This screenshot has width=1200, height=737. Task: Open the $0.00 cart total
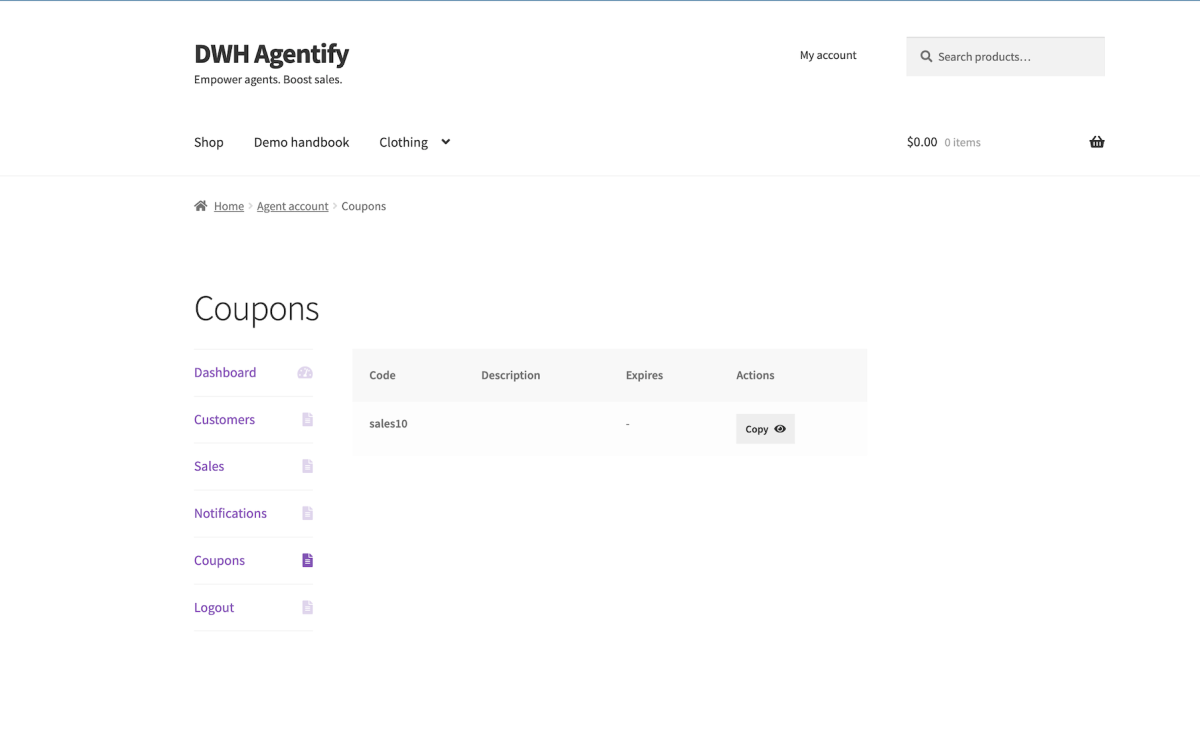coord(921,142)
